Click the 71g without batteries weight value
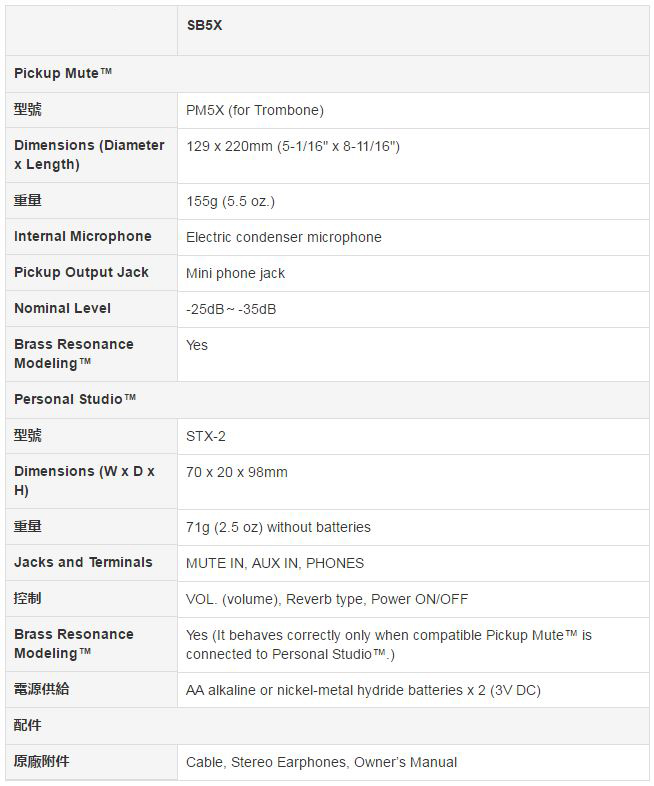654x786 pixels. [x=278, y=527]
